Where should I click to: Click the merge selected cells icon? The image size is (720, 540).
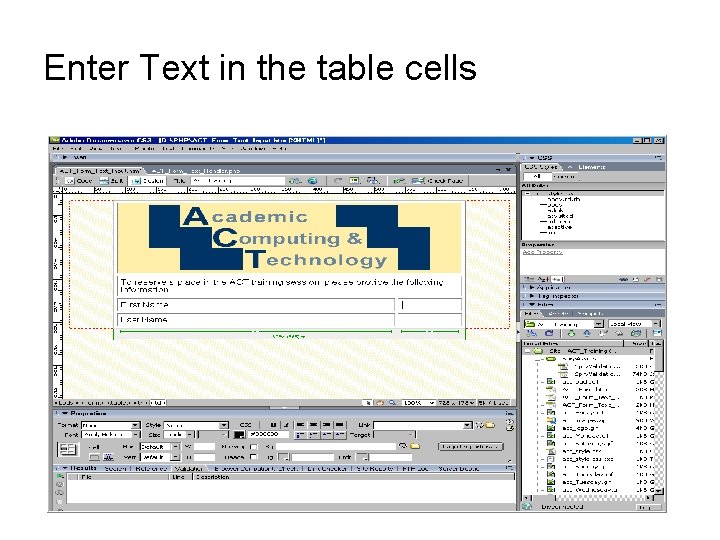[x=94, y=457]
